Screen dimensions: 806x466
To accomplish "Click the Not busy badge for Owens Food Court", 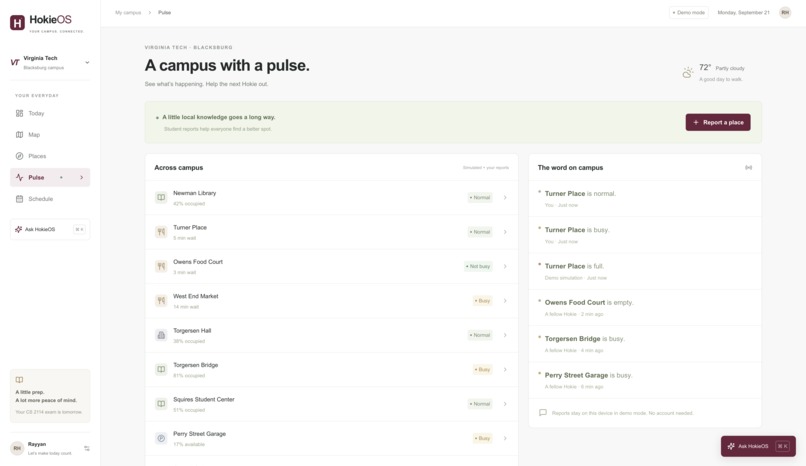I will pyautogui.click(x=478, y=266).
